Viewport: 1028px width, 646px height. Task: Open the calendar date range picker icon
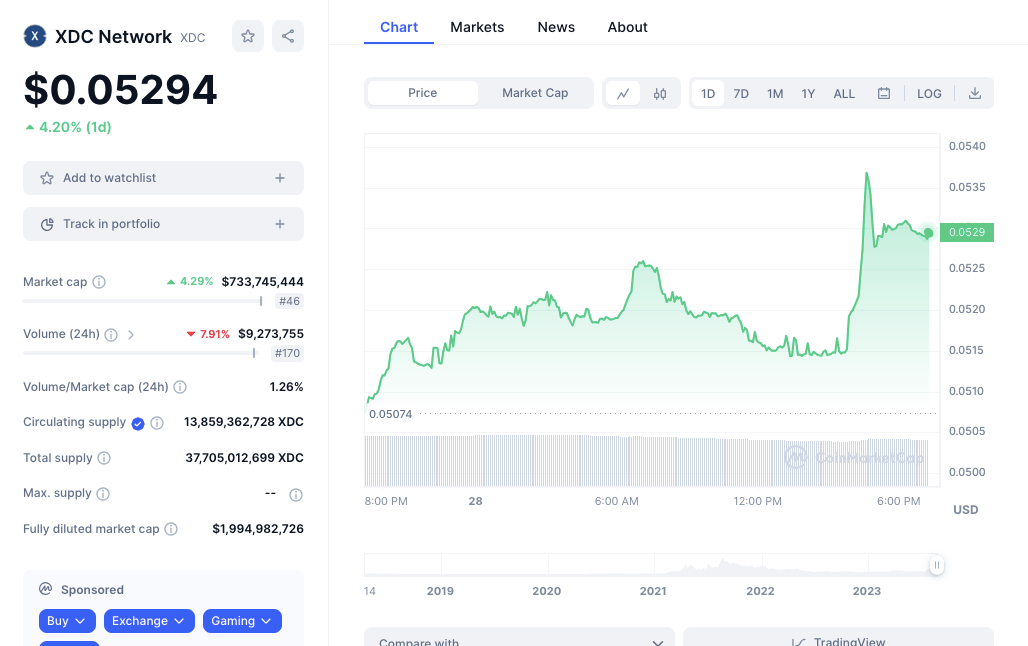[x=884, y=92]
